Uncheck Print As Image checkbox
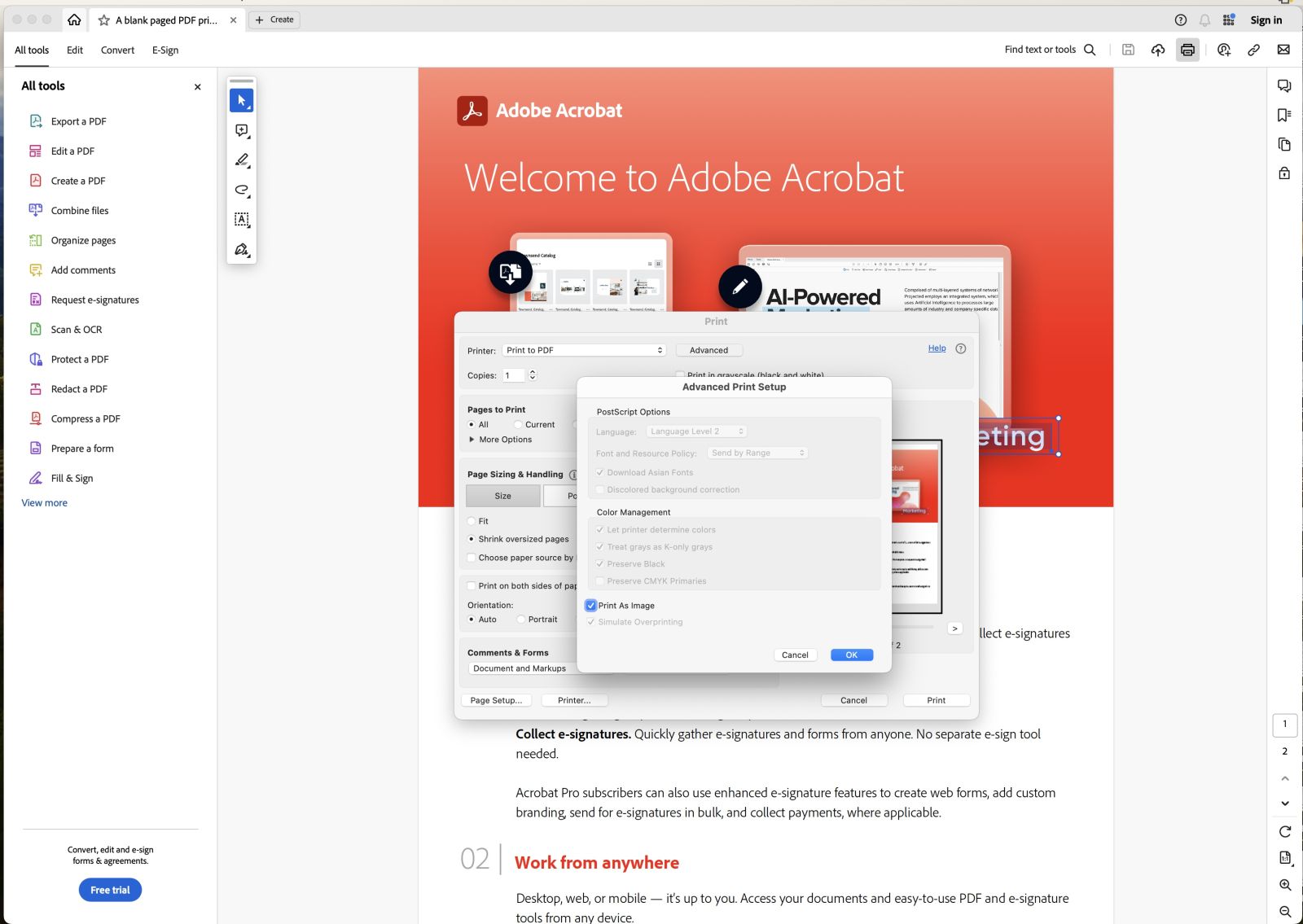 coord(591,606)
